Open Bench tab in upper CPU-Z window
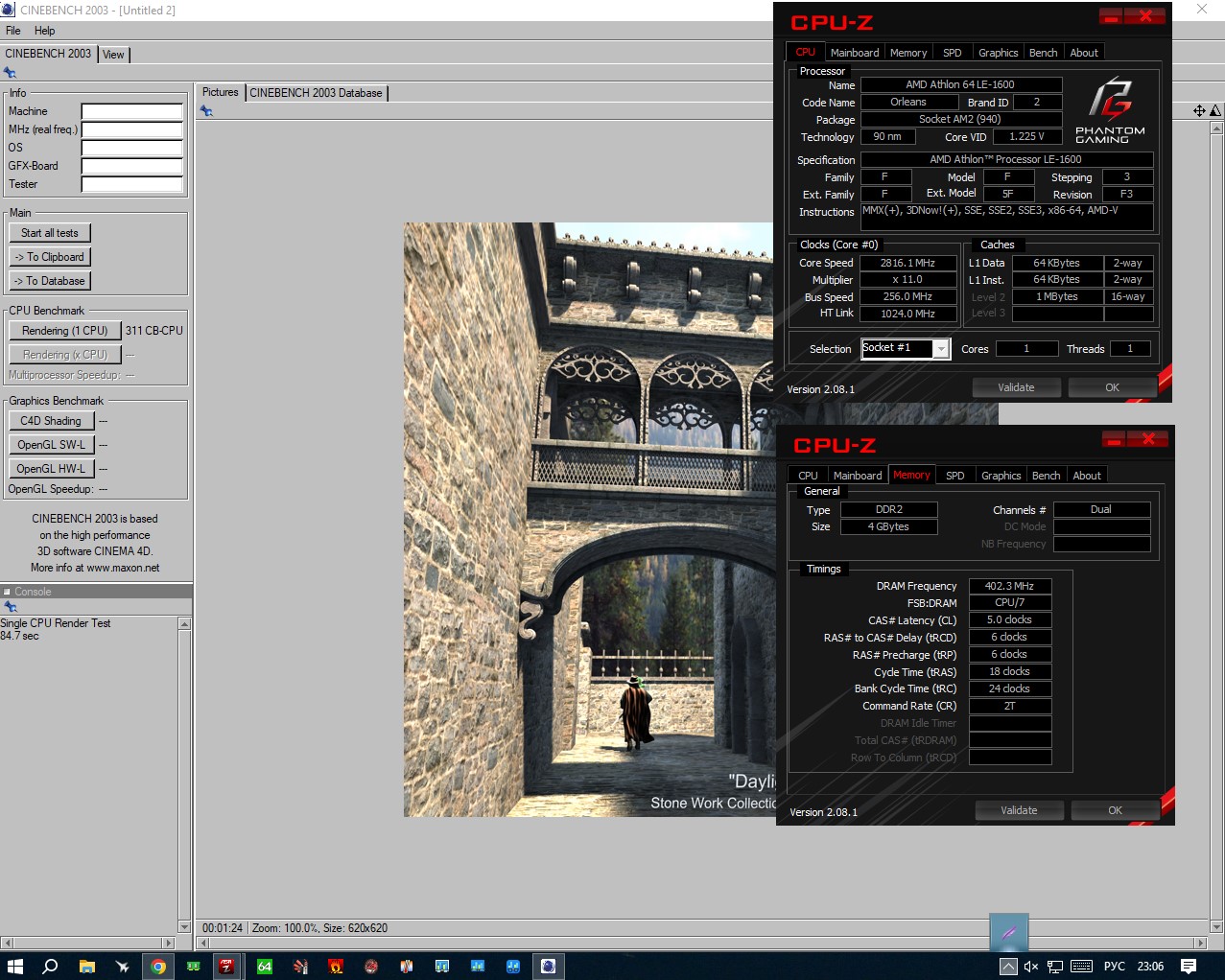 [x=1043, y=53]
